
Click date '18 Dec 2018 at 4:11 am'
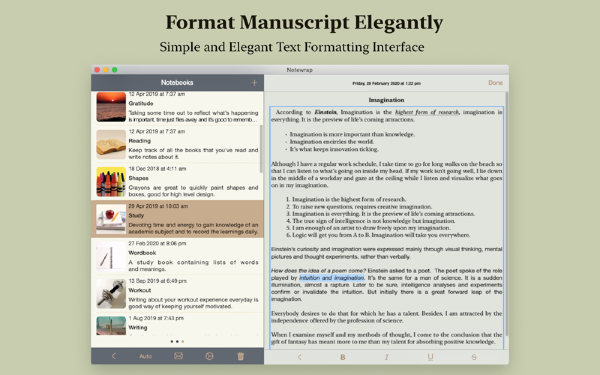click(x=157, y=169)
